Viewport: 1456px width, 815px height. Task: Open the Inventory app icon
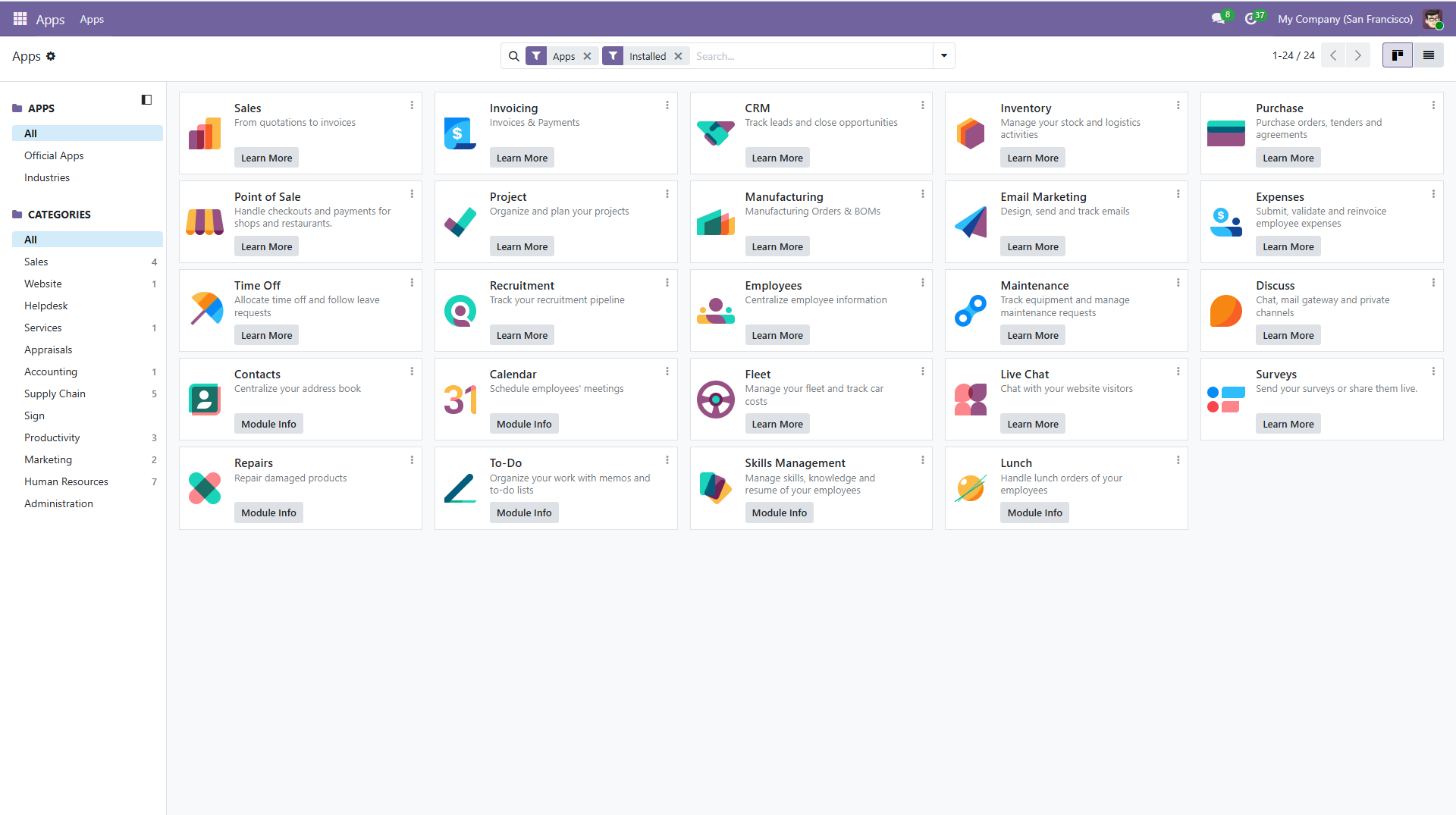click(971, 133)
